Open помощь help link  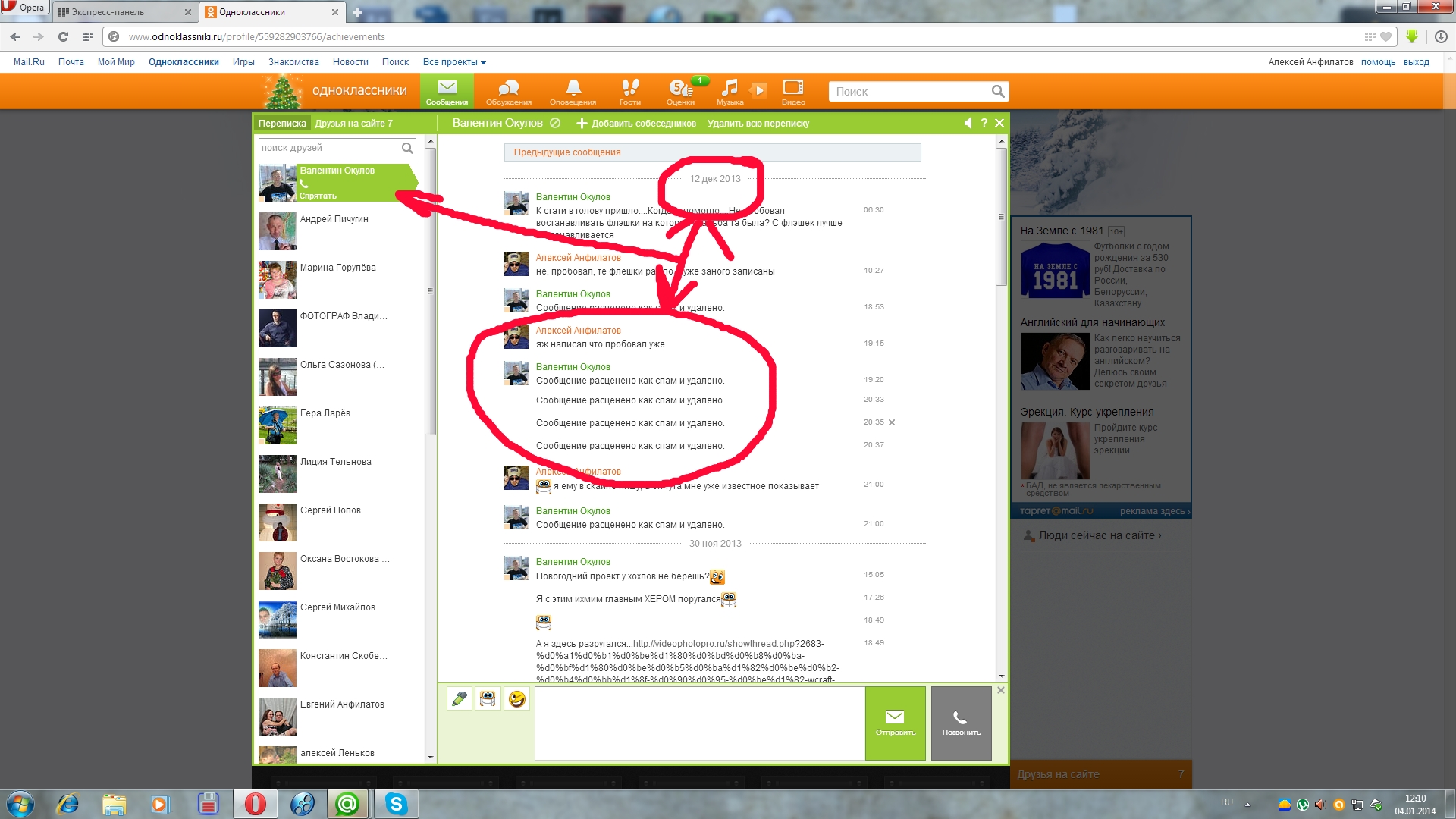point(1378,62)
